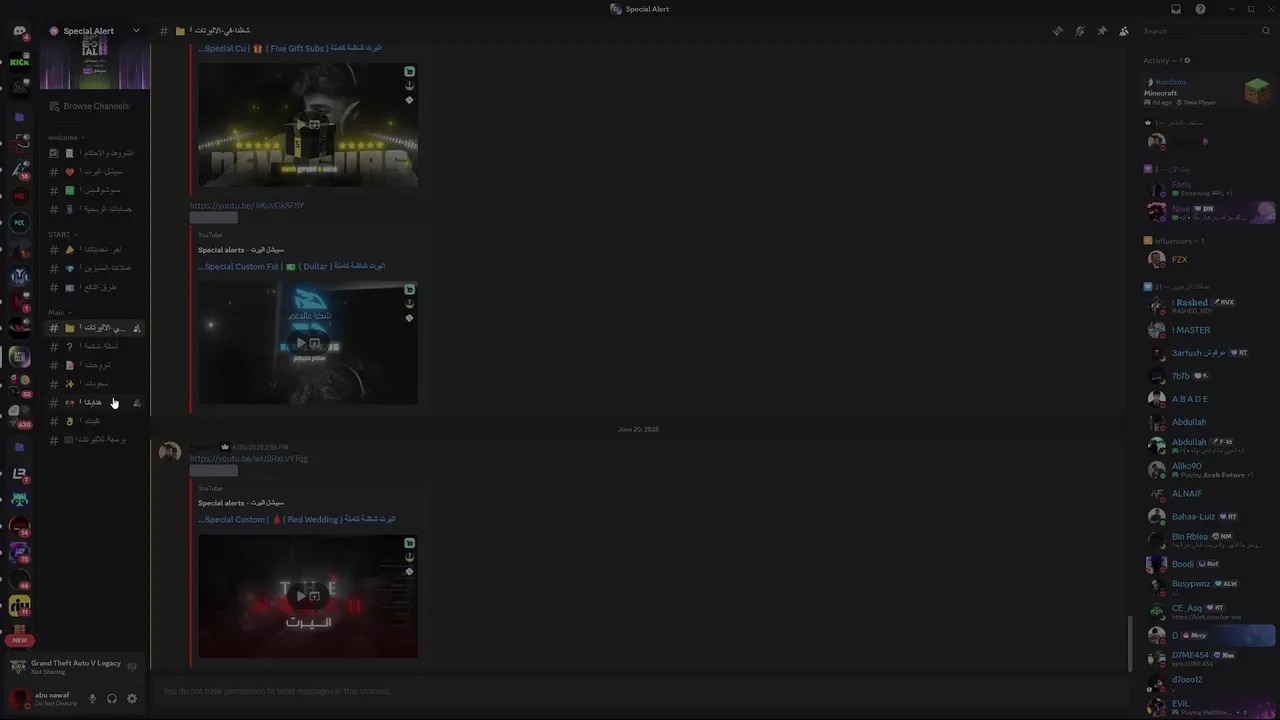Open Red Wedding video title link
This screenshot has height=720, width=1280.
click(296, 519)
